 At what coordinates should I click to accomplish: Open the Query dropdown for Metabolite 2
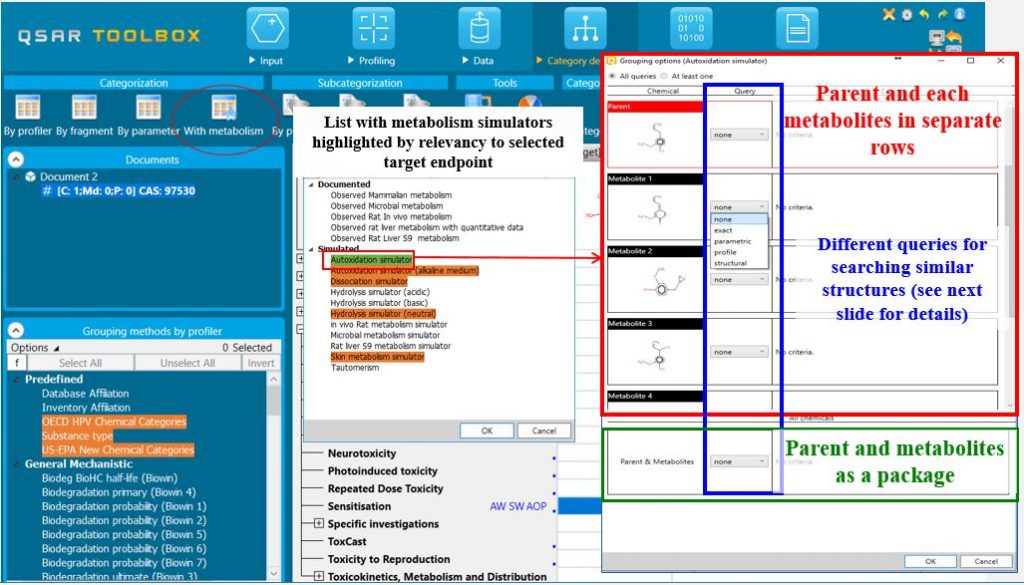(x=738, y=279)
